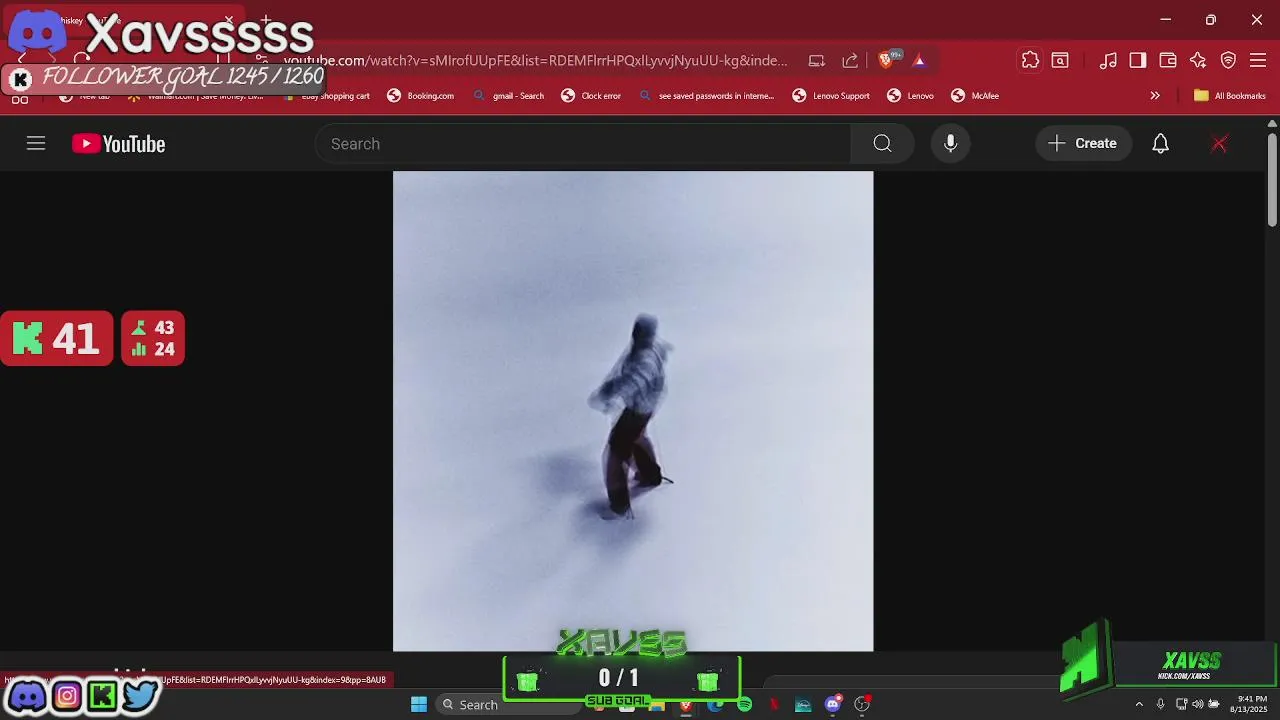Open the Brave Wallet icon
The width and height of the screenshot is (1280, 720).
coord(1168,61)
